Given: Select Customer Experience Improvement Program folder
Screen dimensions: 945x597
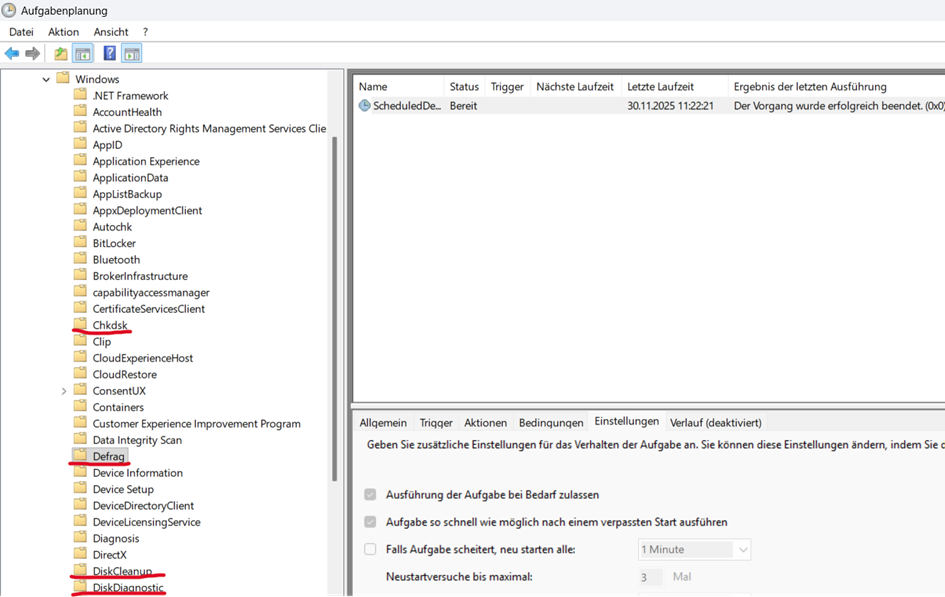Looking at the screenshot, I should pos(196,424).
